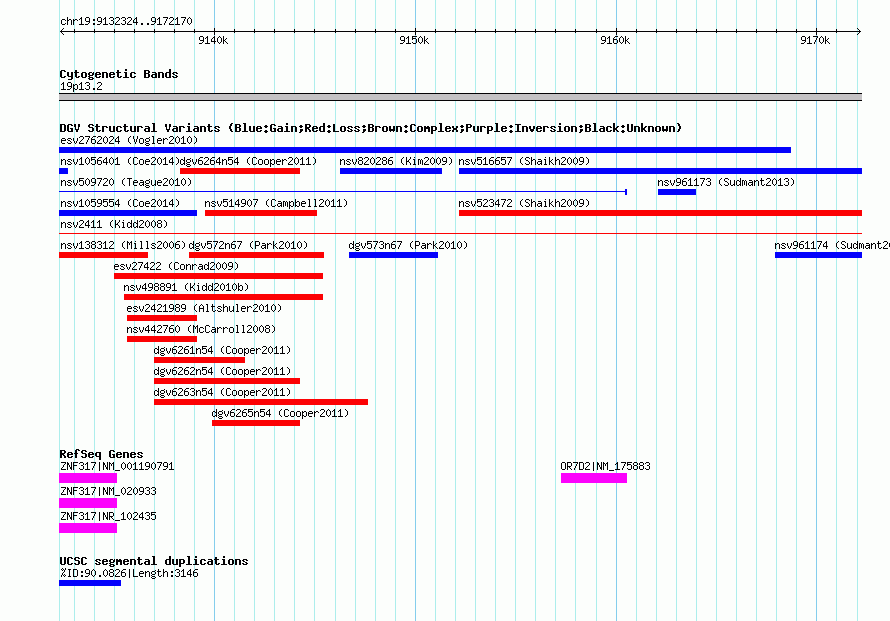Select the blue esv2762024 gain bar
The image size is (890, 621).
pyautogui.click(x=425, y=150)
